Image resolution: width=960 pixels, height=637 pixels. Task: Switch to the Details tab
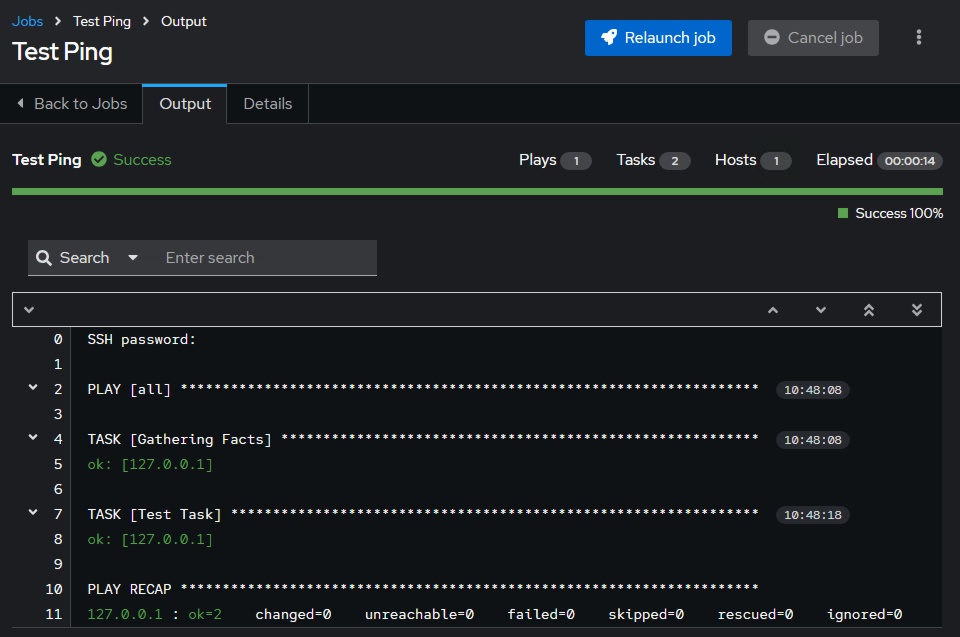pyautogui.click(x=267, y=103)
